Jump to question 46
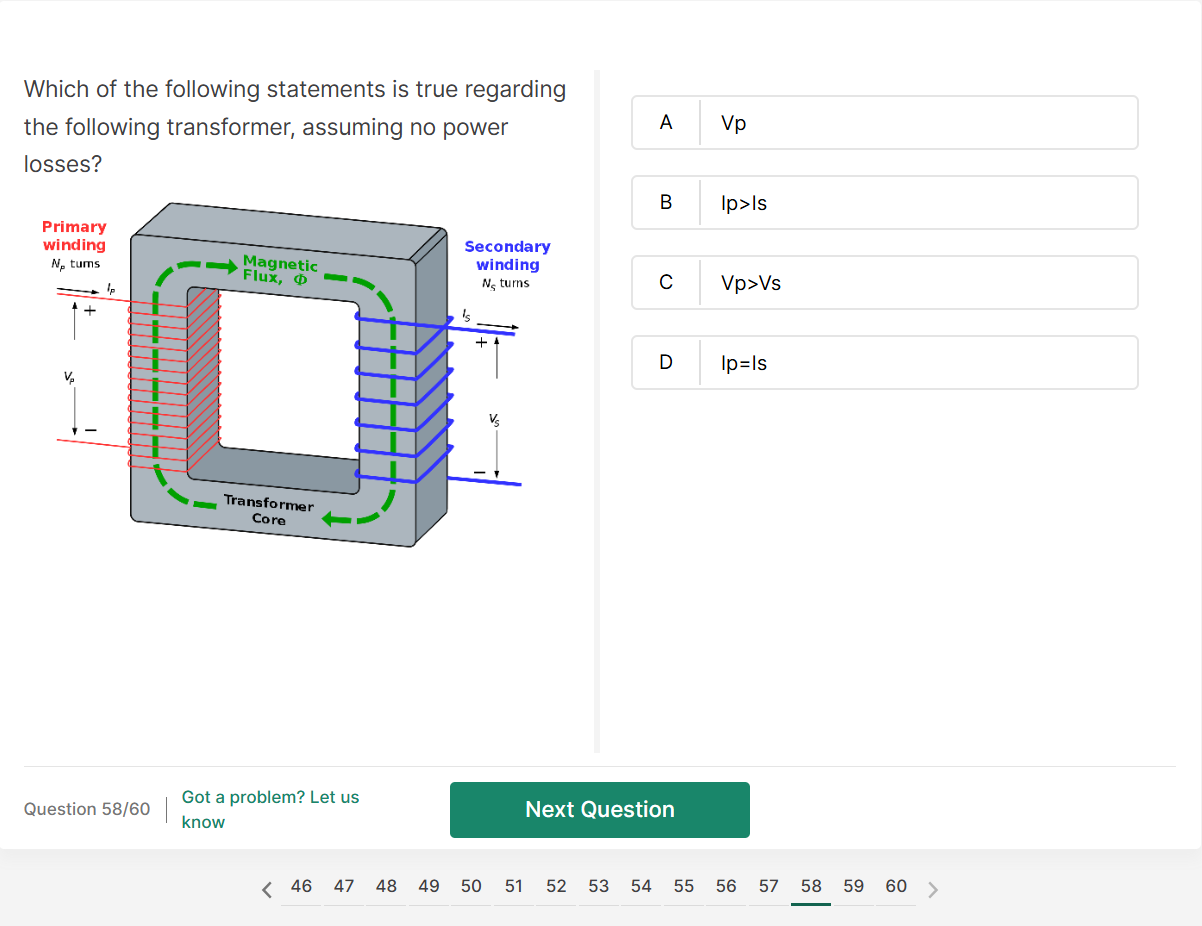The height and width of the screenshot is (926, 1202). pyautogui.click(x=301, y=886)
